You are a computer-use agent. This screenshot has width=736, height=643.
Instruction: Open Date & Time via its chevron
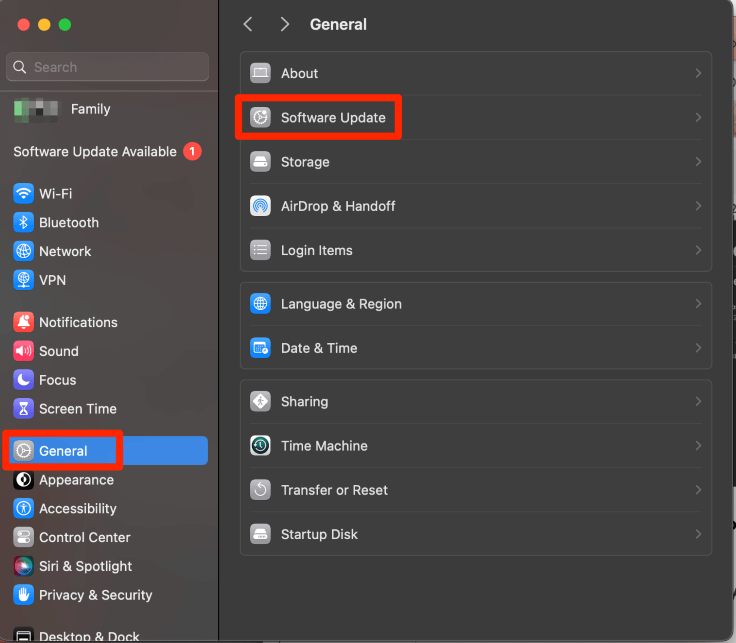point(698,348)
